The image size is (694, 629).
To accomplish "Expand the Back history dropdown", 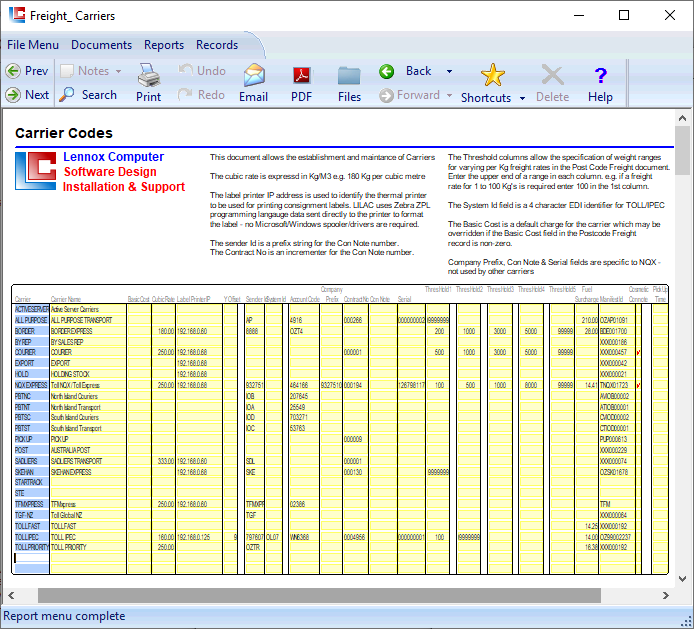I will coord(449,71).
